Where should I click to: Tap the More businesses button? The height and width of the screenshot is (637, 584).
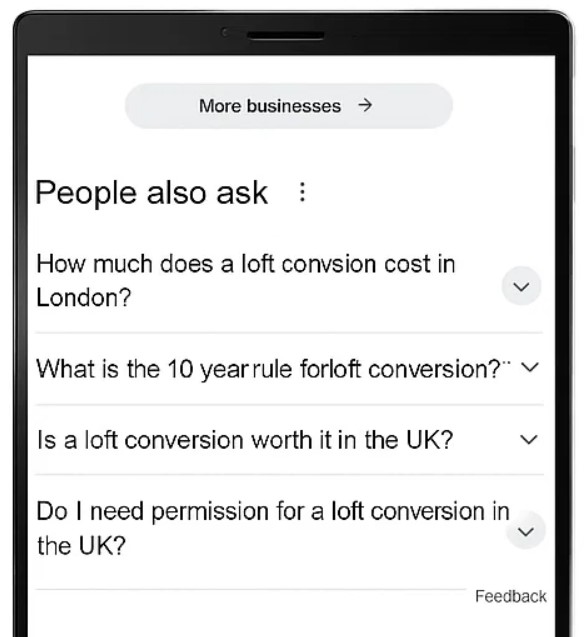coord(289,106)
